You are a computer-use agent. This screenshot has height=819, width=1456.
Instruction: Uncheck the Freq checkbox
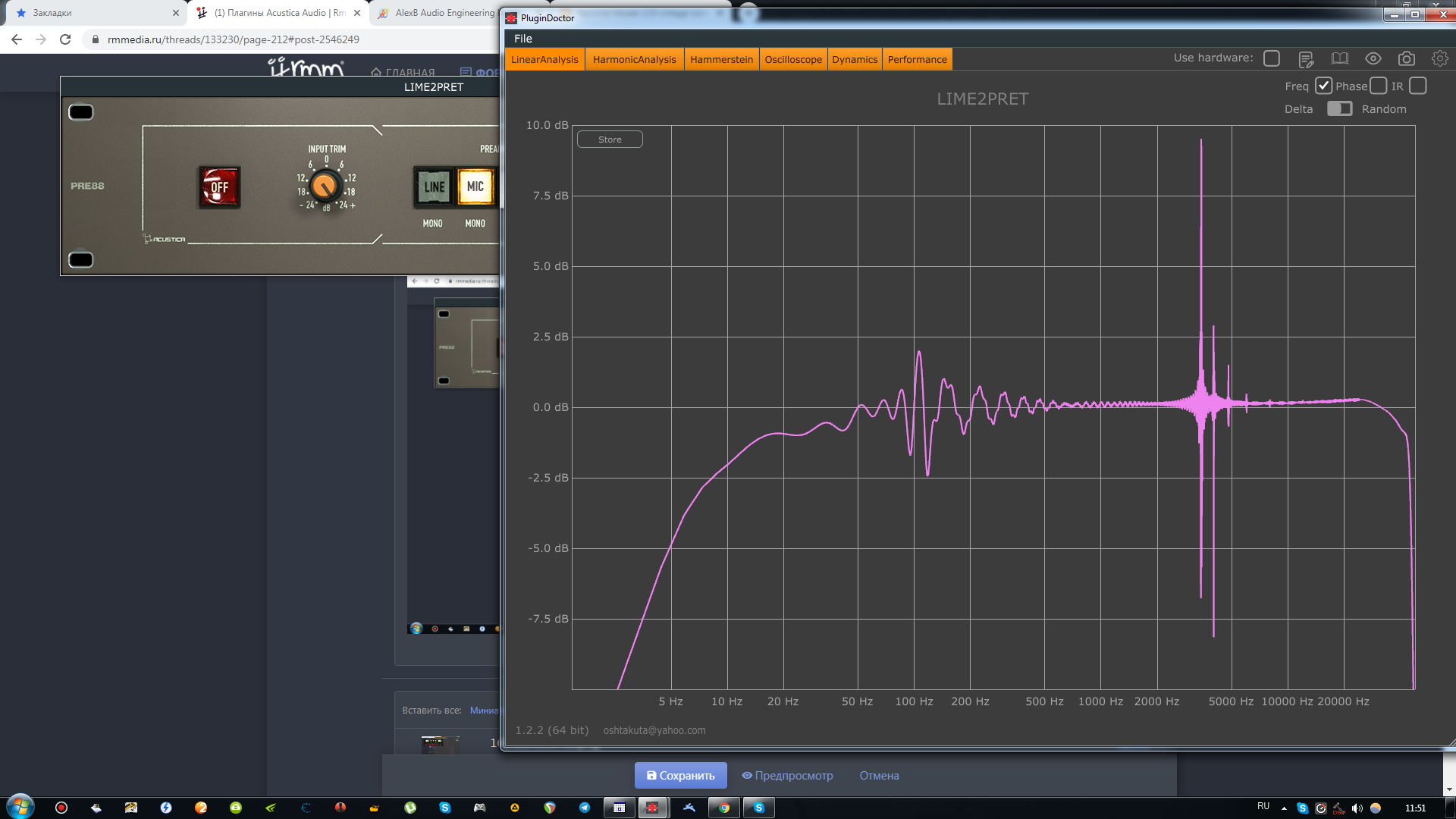[x=1323, y=86]
